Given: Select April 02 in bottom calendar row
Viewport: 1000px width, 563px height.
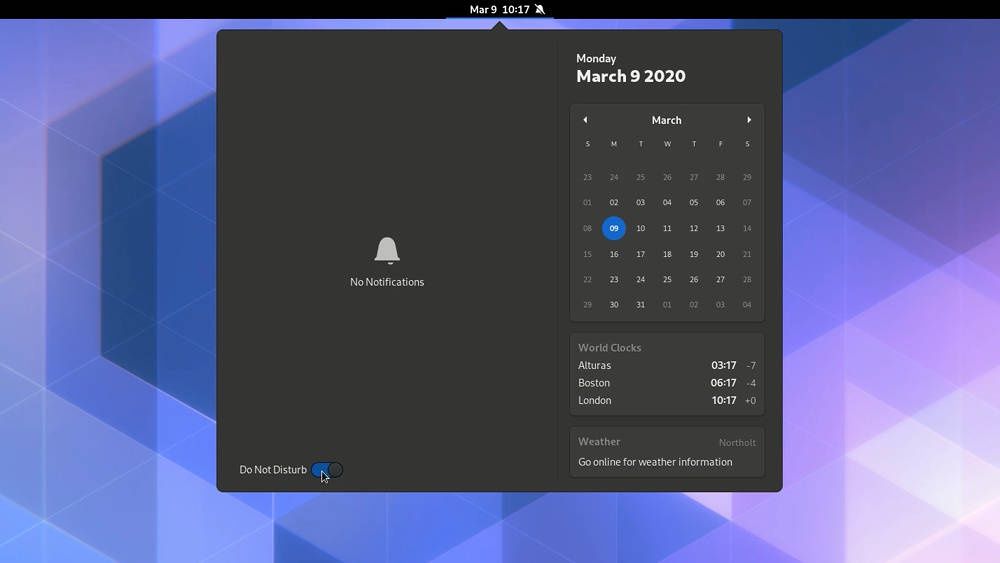Looking at the screenshot, I should 694,305.
